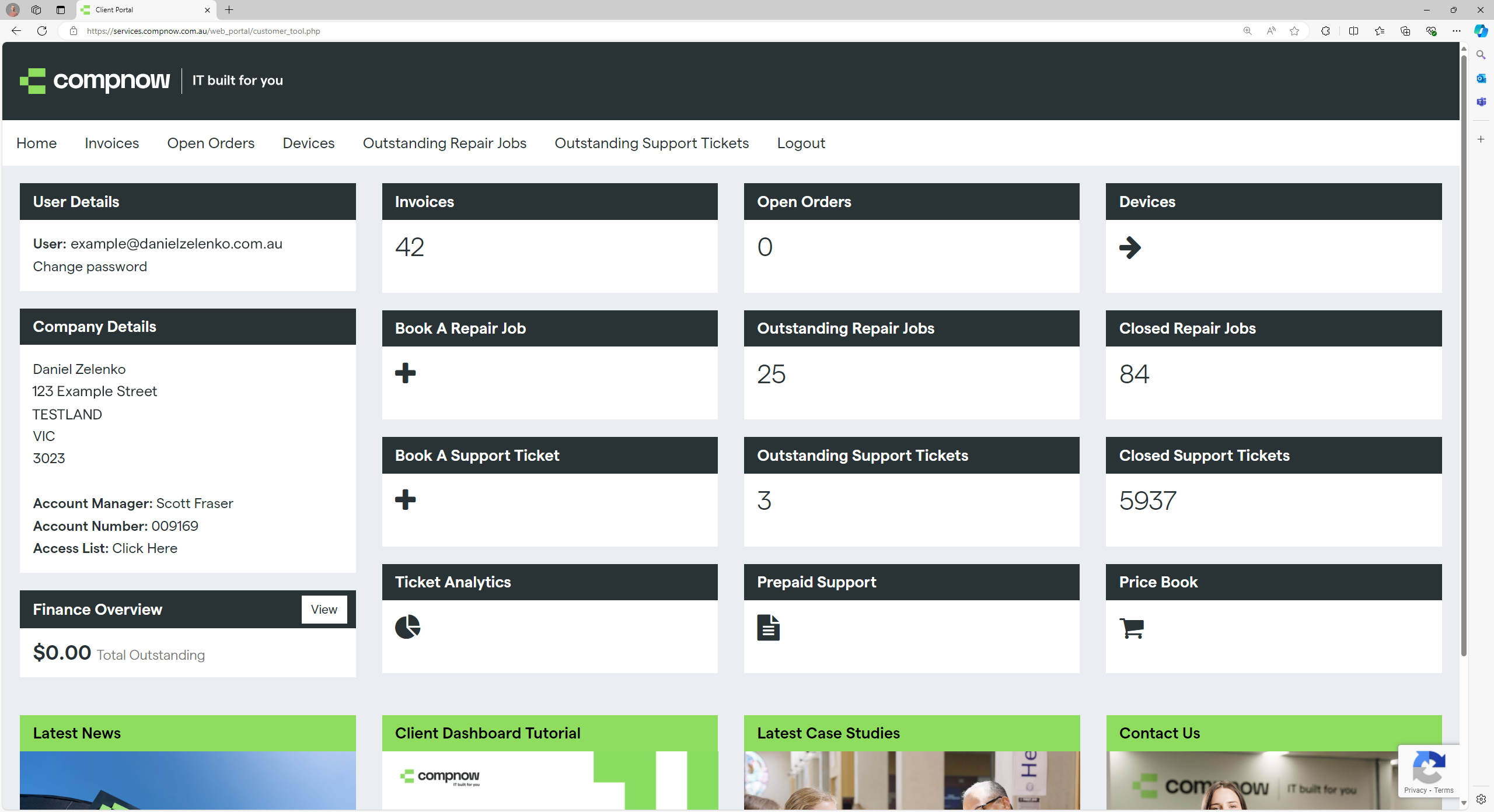1494x812 pixels.
Task: Reload the page with the refresh icon
Action: pyautogui.click(x=42, y=31)
